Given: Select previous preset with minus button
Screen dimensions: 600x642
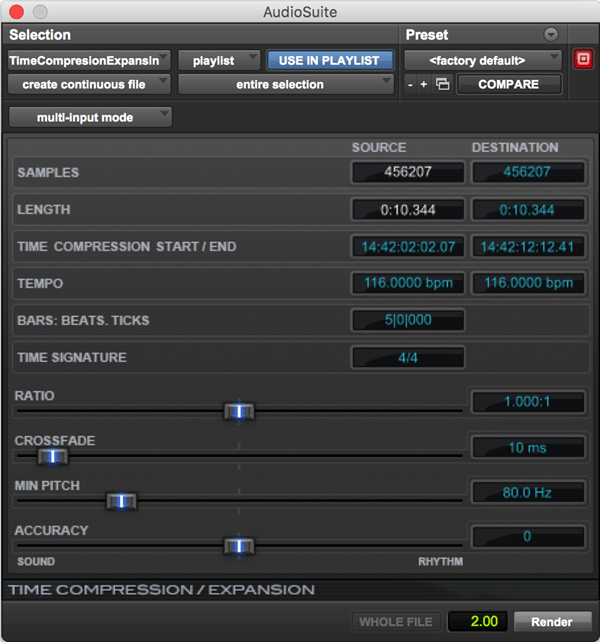Looking at the screenshot, I should coord(410,85).
